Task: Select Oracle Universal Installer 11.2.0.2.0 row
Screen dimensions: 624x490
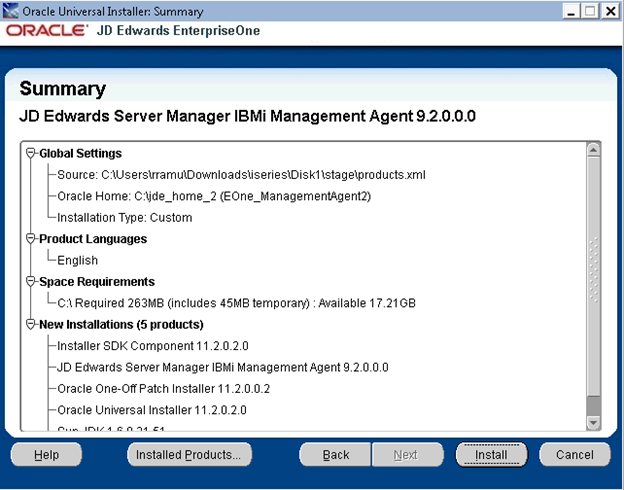Action: pos(152,410)
